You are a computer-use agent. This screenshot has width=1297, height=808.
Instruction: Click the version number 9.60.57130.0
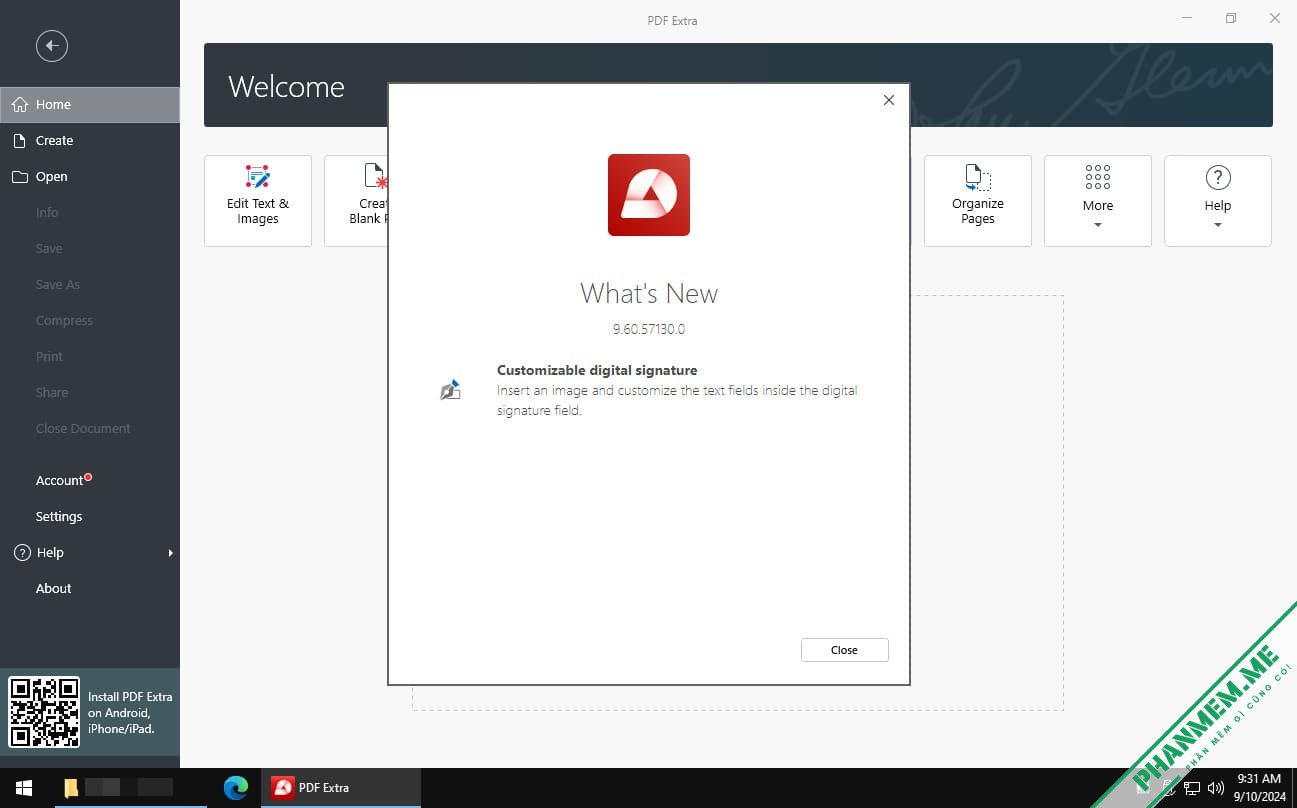point(649,329)
